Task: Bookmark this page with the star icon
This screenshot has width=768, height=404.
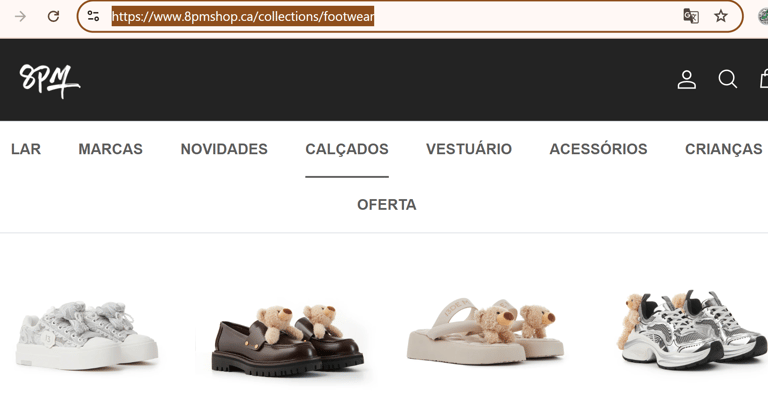Action: pos(720,16)
